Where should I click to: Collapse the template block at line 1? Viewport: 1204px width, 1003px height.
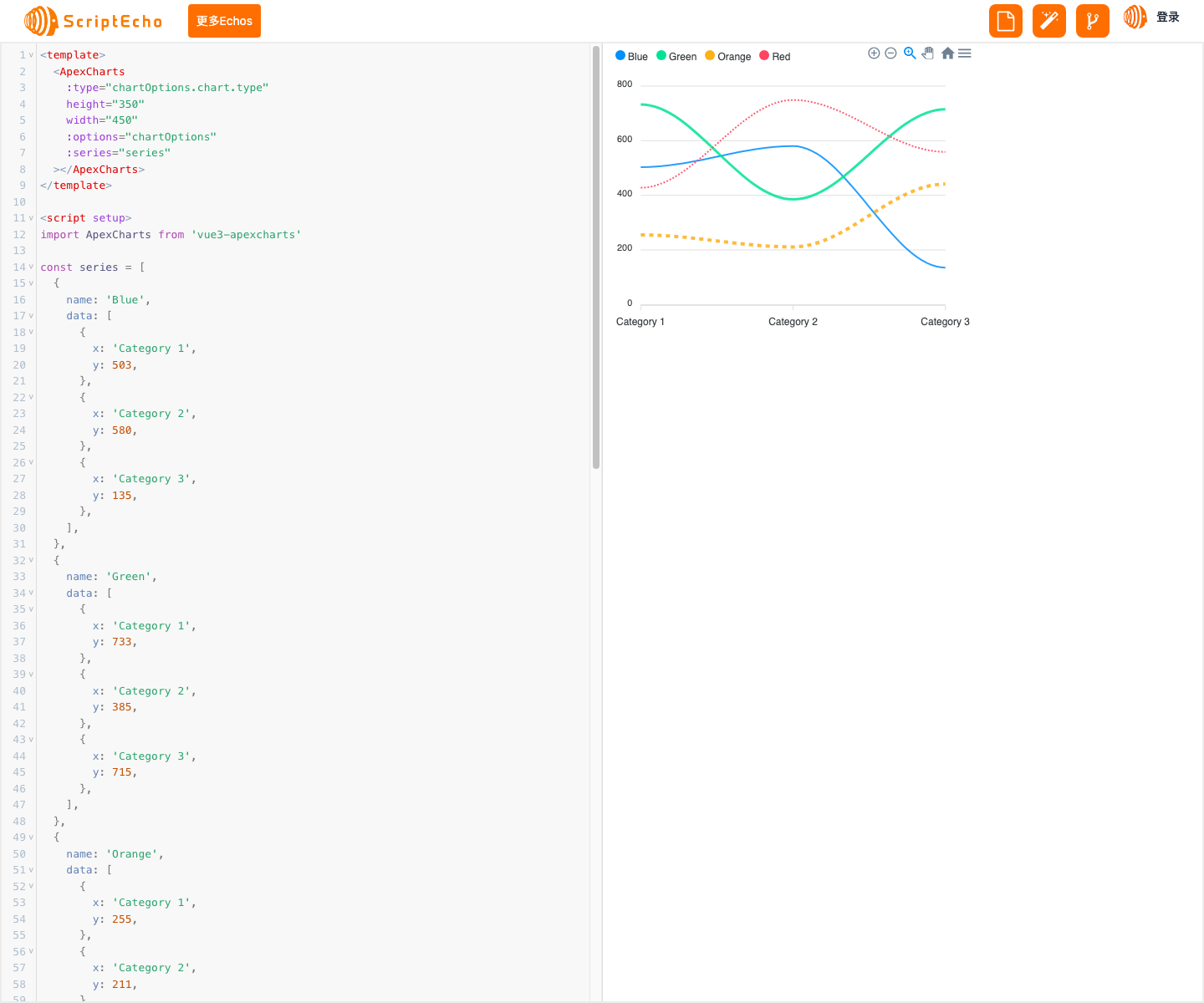32,55
